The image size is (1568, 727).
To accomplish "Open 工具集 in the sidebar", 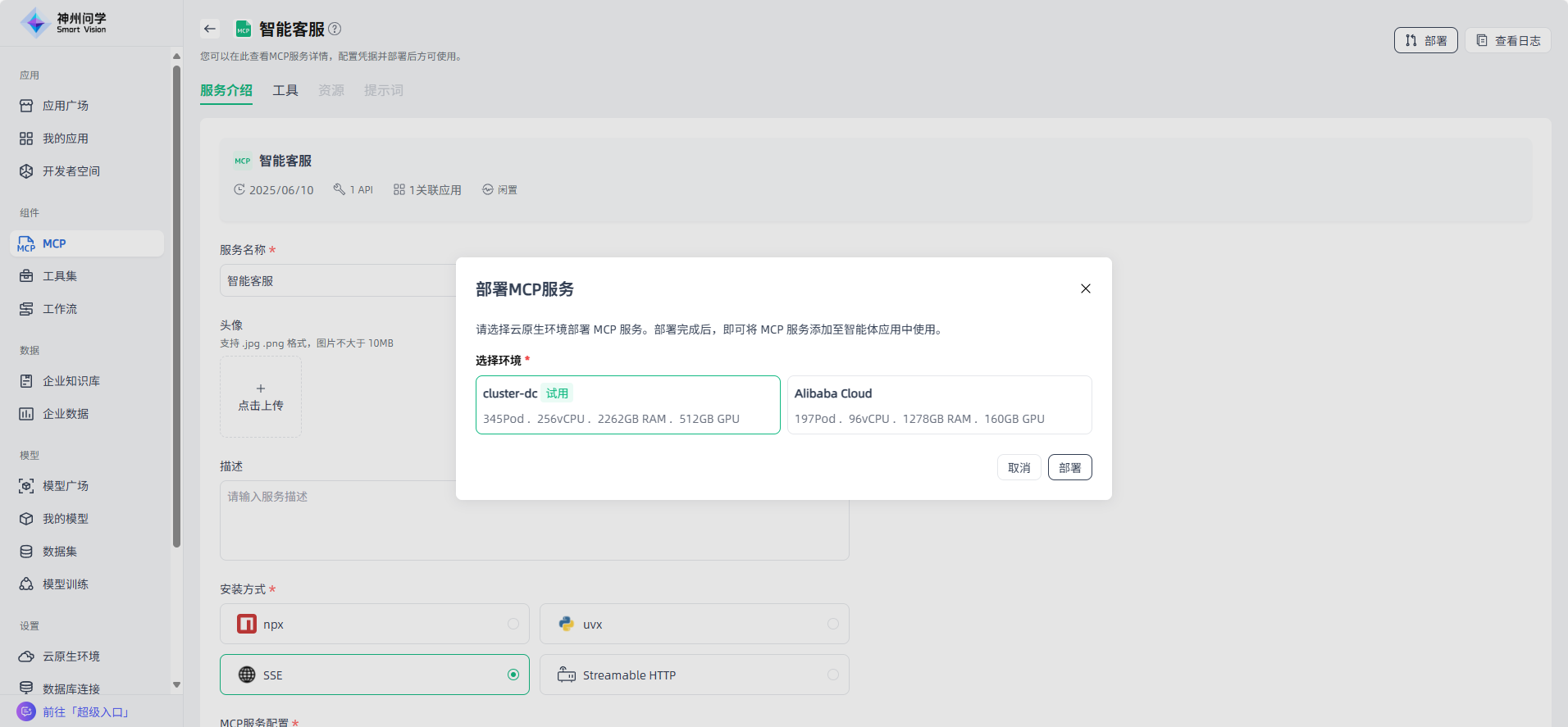I will click(x=59, y=276).
